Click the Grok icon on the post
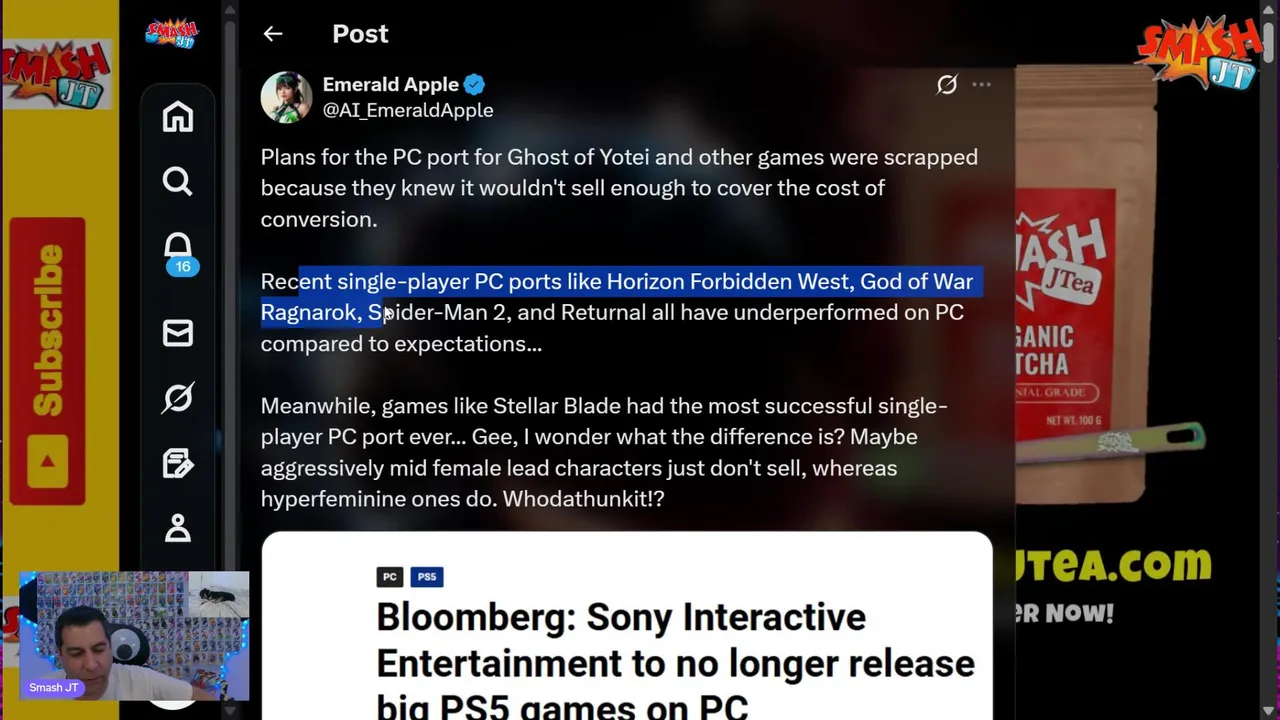This screenshot has height=720, width=1280. 946,85
